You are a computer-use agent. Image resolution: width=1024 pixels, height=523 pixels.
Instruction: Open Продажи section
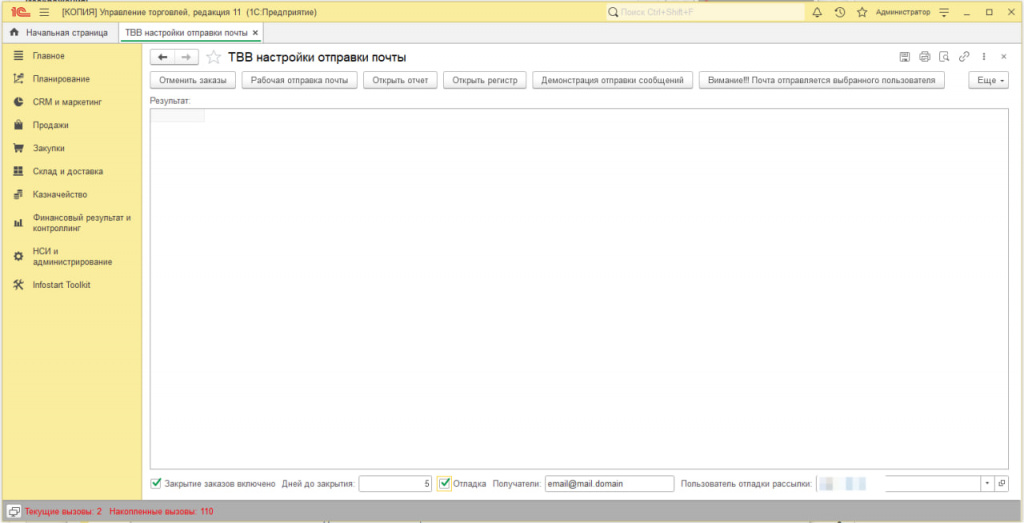tap(50, 125)
